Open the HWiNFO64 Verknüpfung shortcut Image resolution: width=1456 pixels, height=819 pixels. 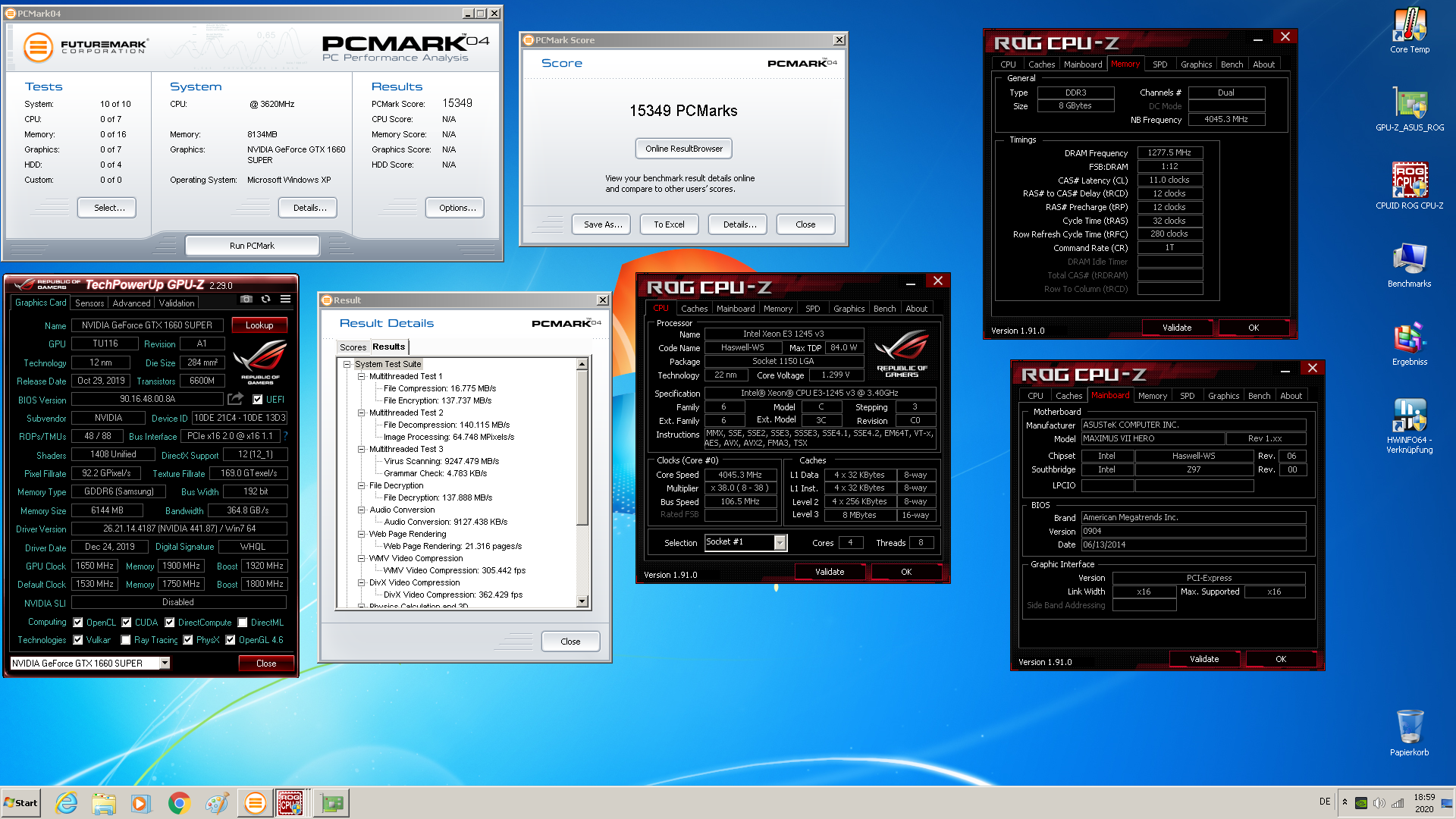[1409, 425]
